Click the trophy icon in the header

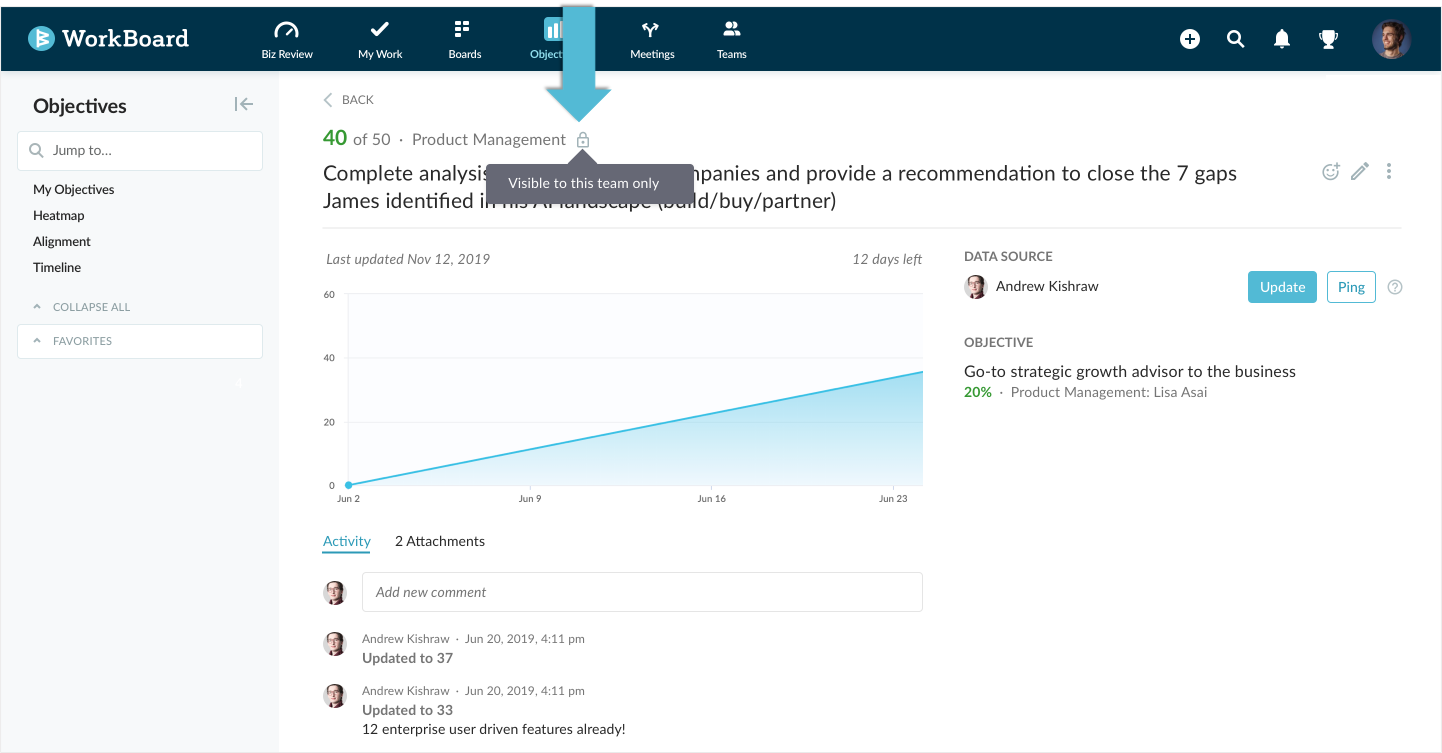(1328, 39)
